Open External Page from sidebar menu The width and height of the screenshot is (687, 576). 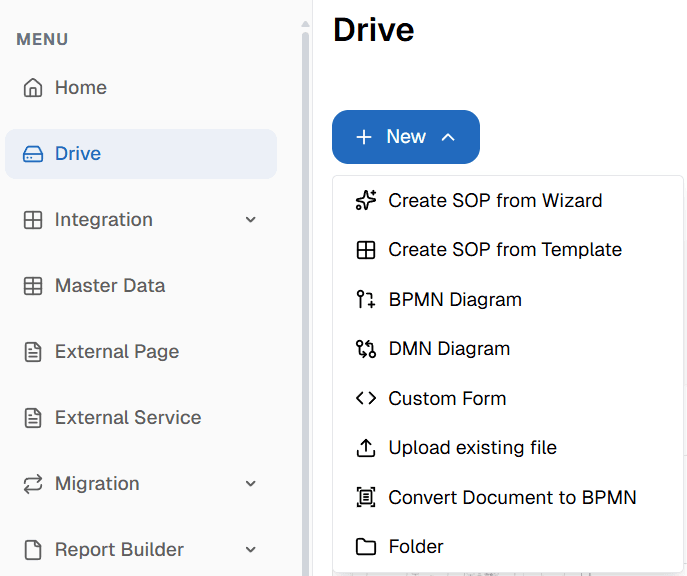point(116,352)
